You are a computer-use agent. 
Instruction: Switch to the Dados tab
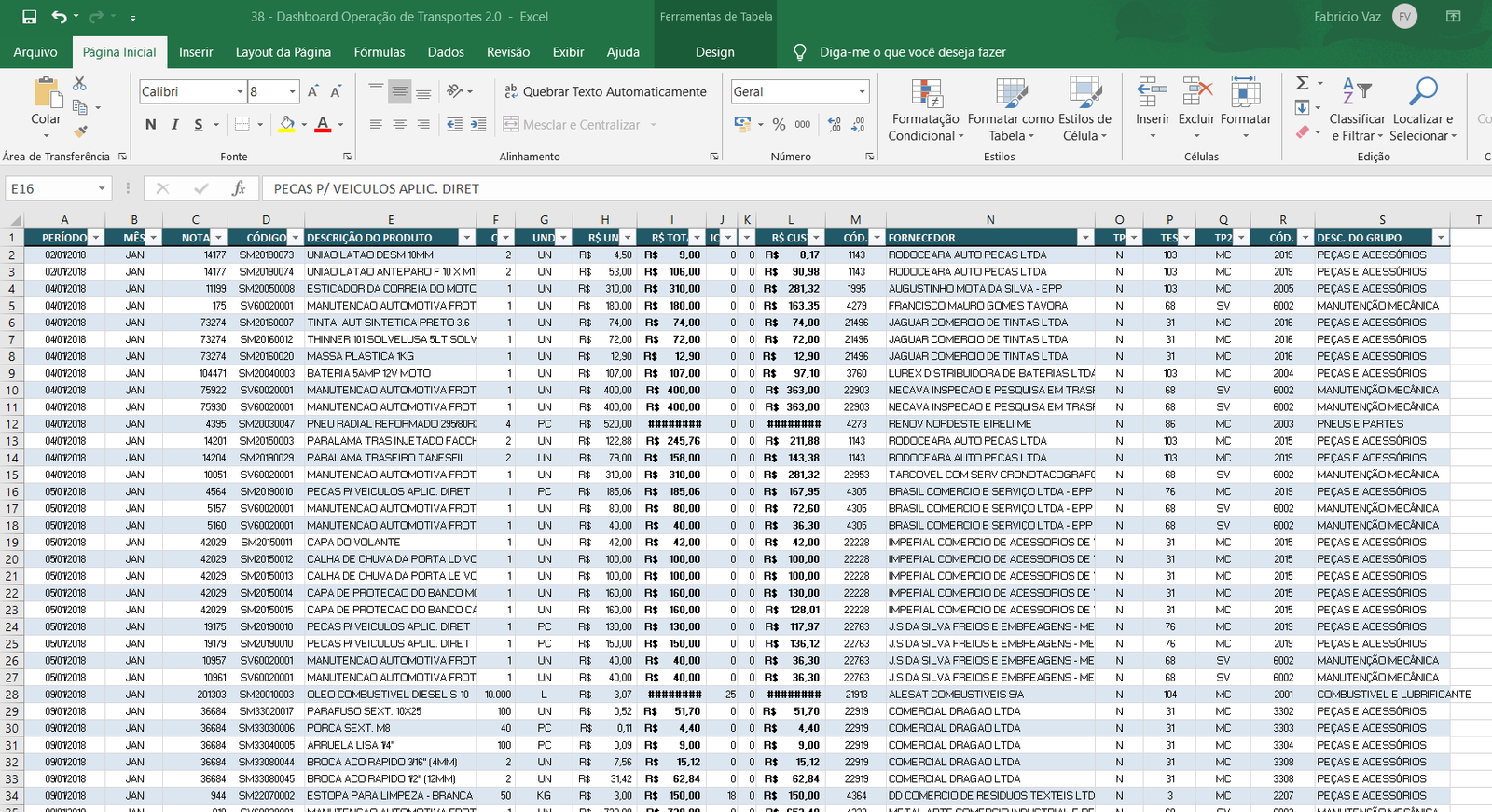tap(446, 52)
